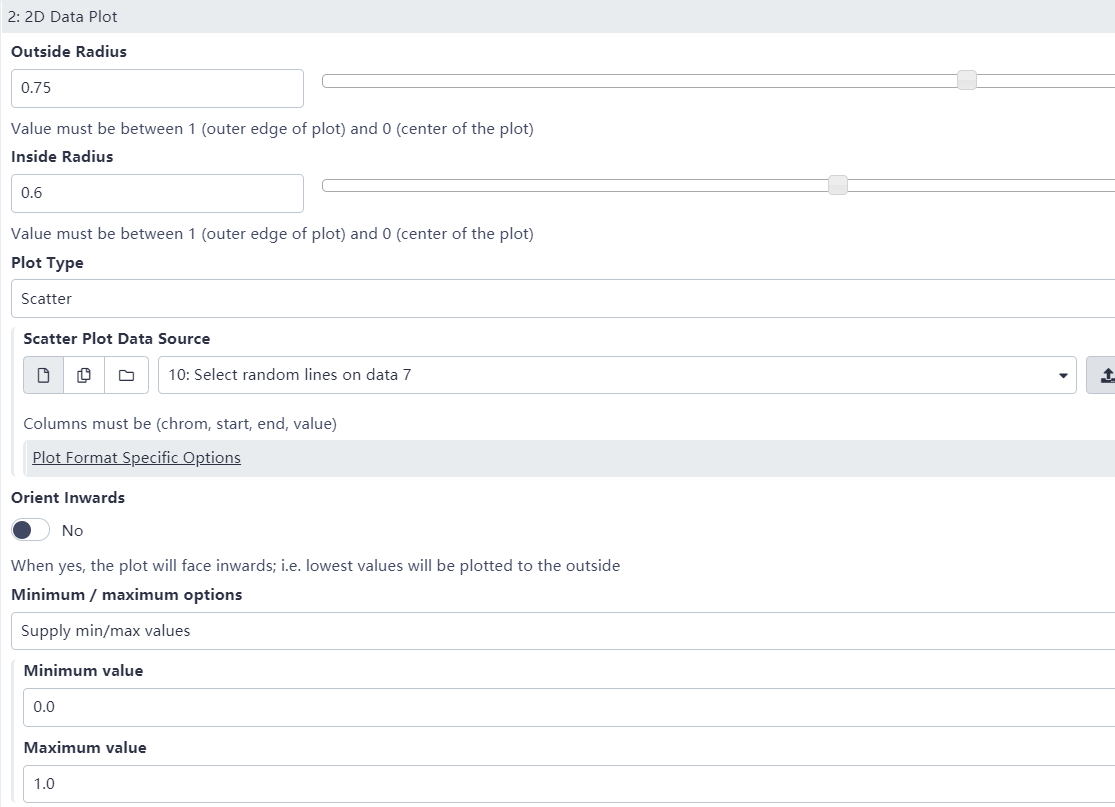Viewport: 1115px width, 807px height.
Task: Click the Minimum / maximum options label
Action: (126, 595)
